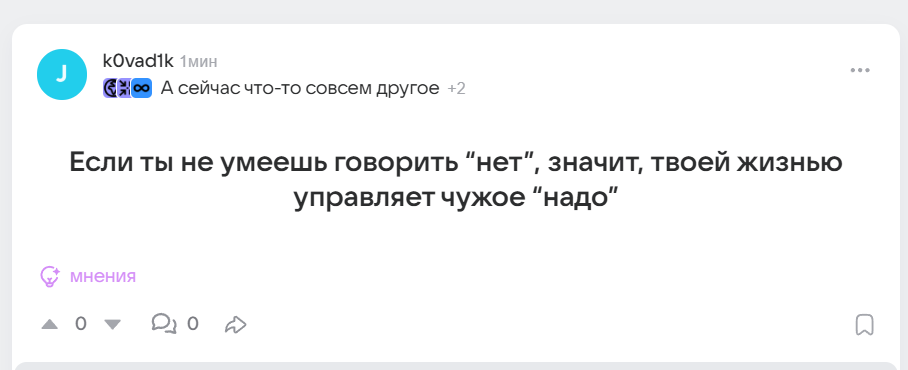Bookmark this post with the bookmark icon
The image size is (908, 370).
click(865, 324)
